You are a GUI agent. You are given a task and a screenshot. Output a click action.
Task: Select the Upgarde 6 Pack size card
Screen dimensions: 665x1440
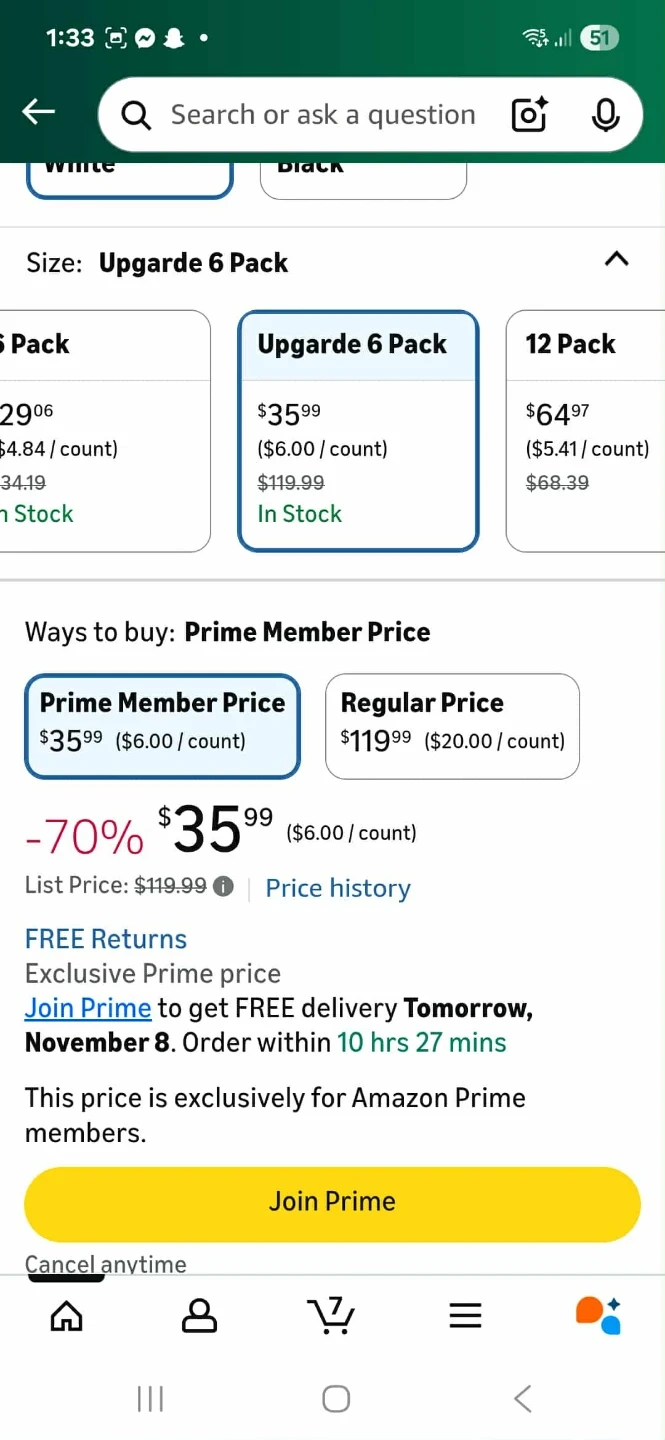pos(358,431)
